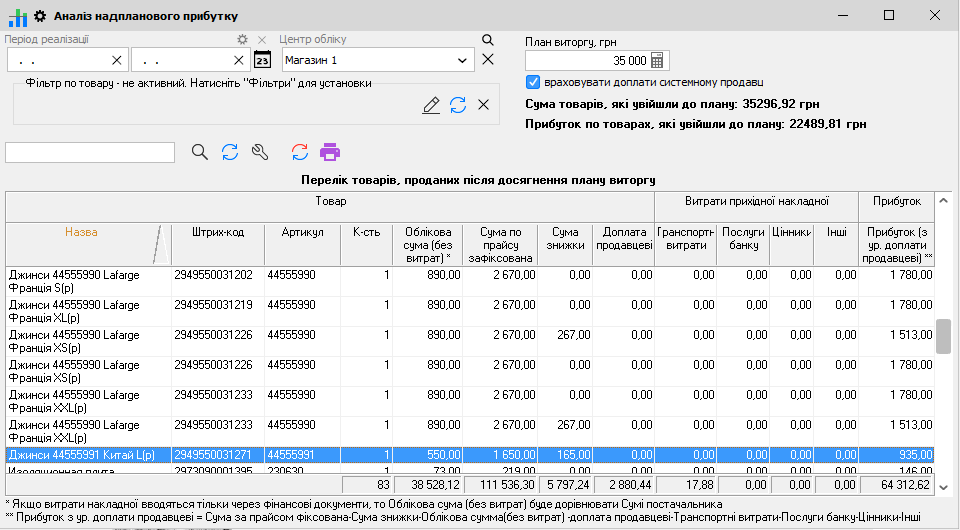
Task: Sort by the 'Назва' column header
Action: click(81, 232)
